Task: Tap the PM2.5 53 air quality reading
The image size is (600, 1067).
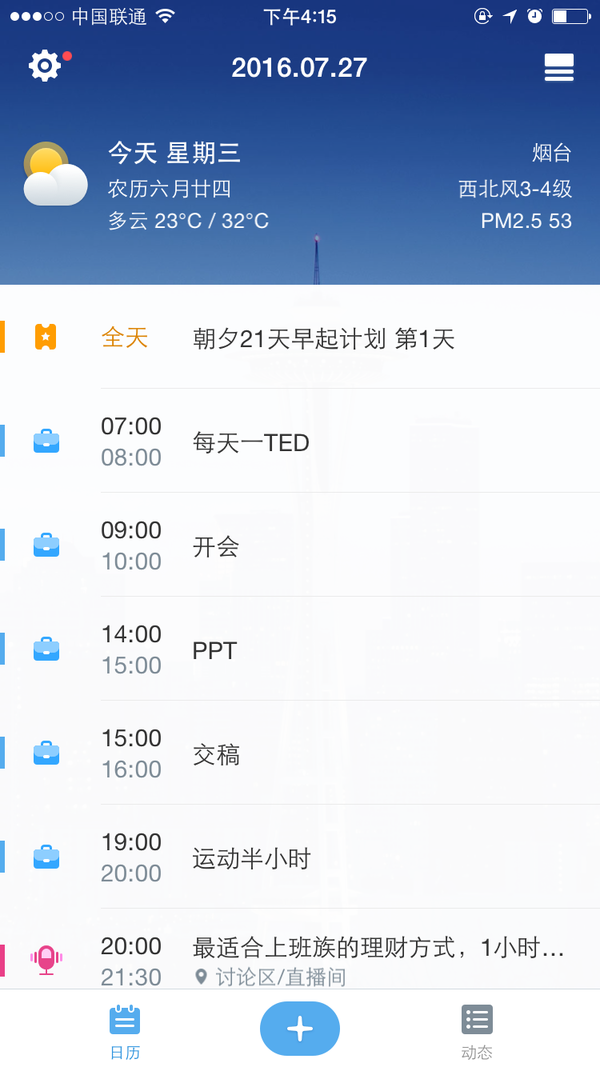Action: click(527, 221)
